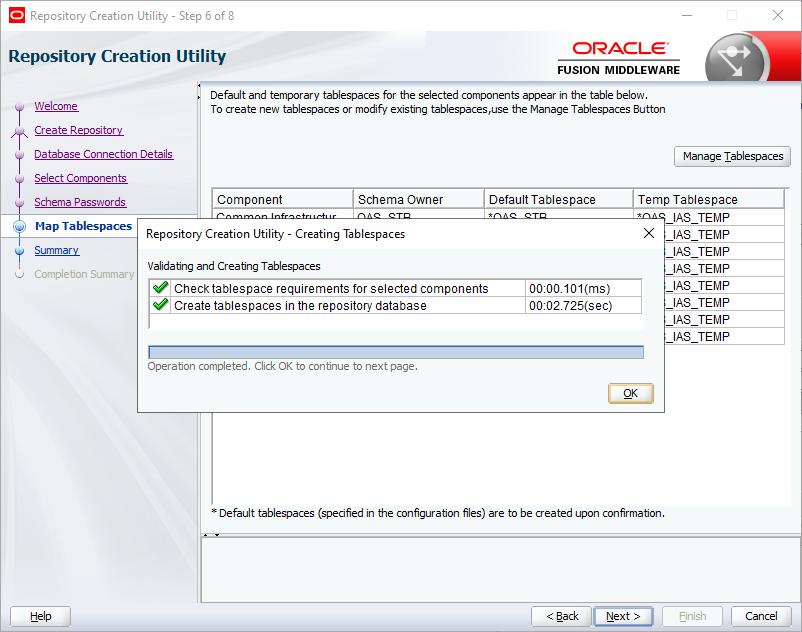Click the Map Tablespaces step bullet icon
This screenshot has height=632, width=802.
click(x=19, y=226)
